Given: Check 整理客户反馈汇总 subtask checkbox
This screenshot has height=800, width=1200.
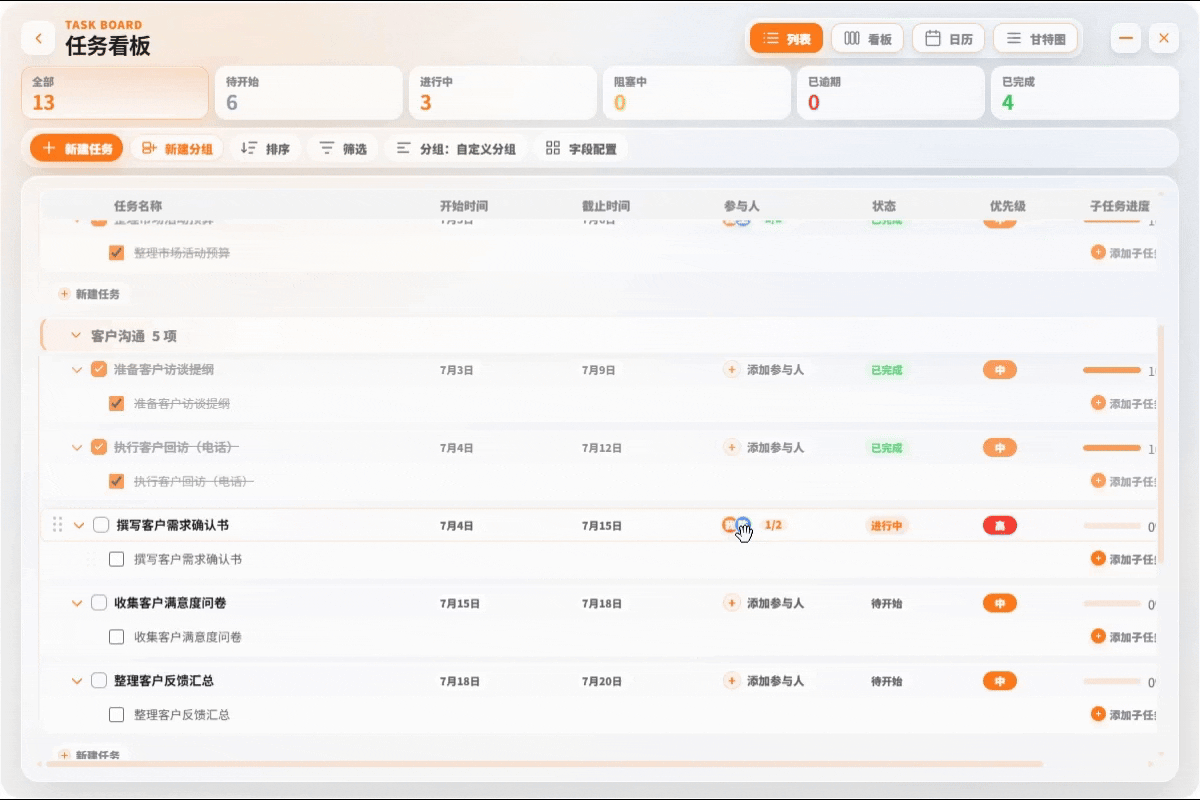Looking at the screenshot, I should pos(116,715).
